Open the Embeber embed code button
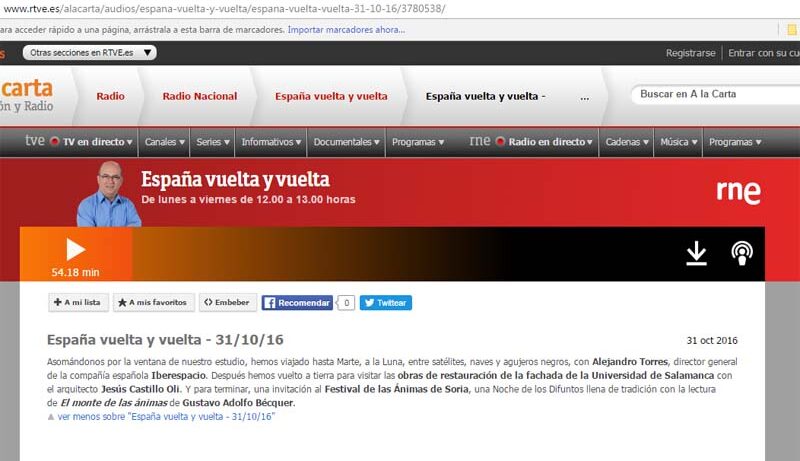This screenshot has height=461, width=800. pyautogui.click(x=228, y=302)
